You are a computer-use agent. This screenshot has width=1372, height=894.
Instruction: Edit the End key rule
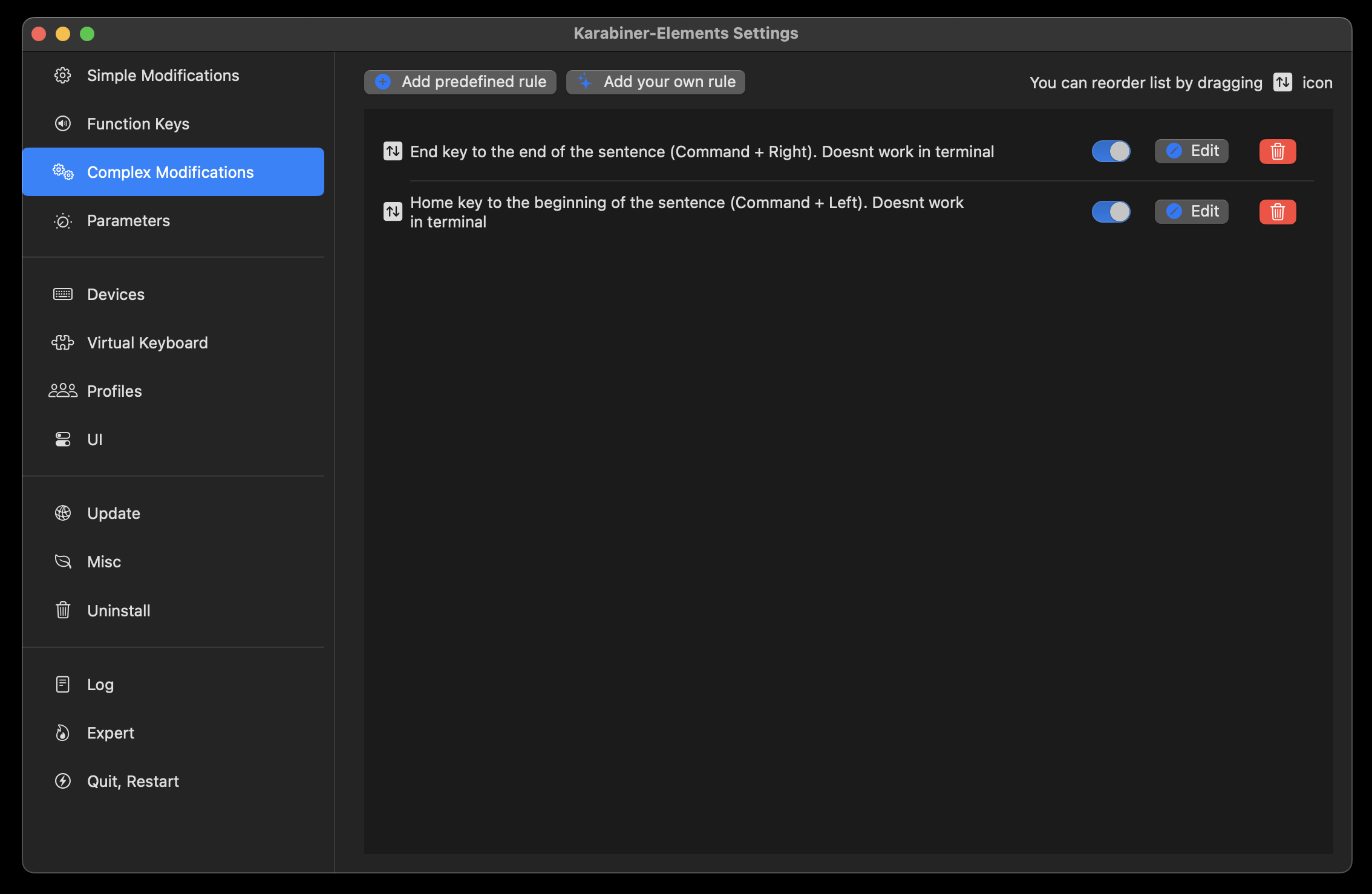tap(1191, 151)
